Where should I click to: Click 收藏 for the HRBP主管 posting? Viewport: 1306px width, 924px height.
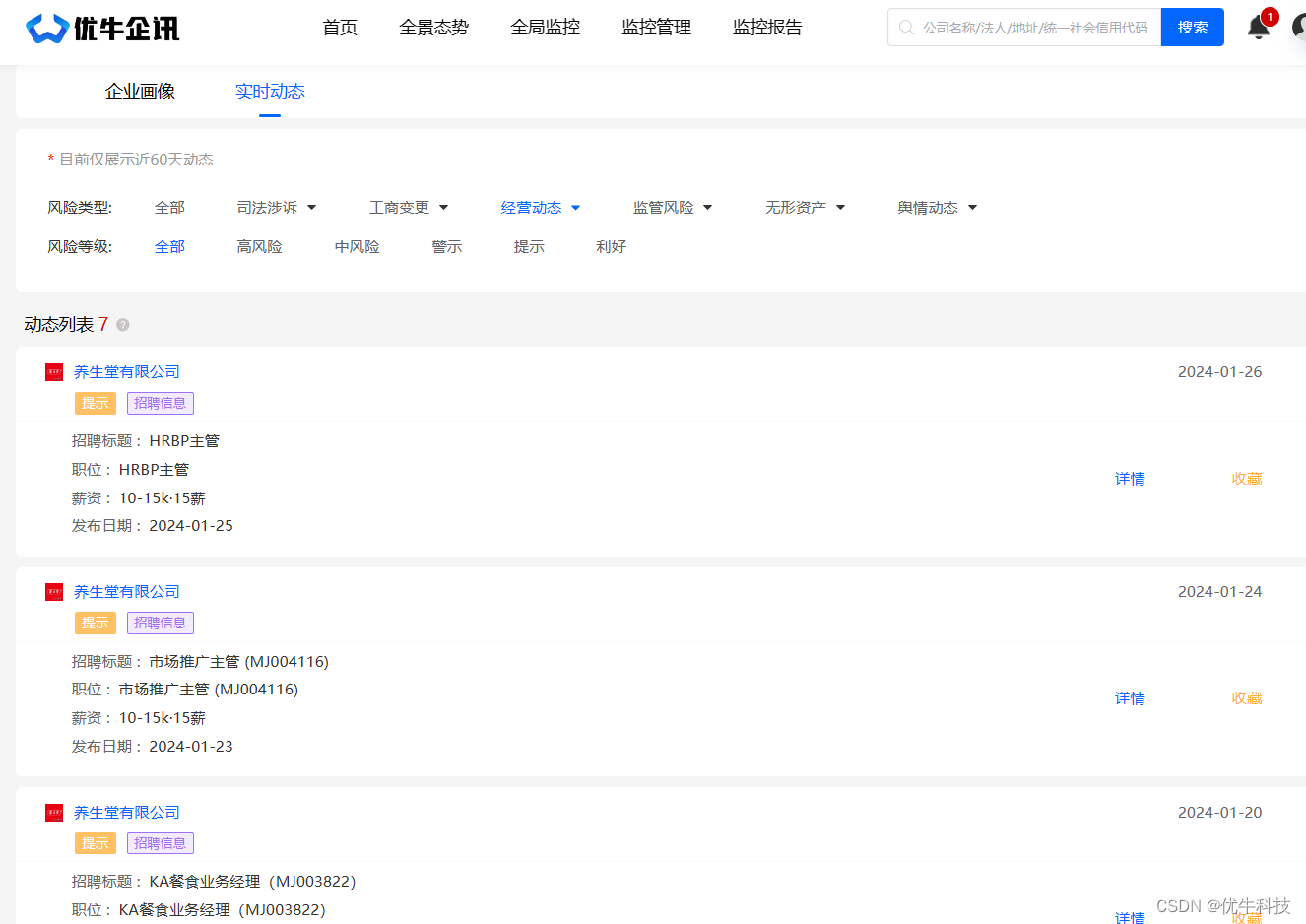1247,479
